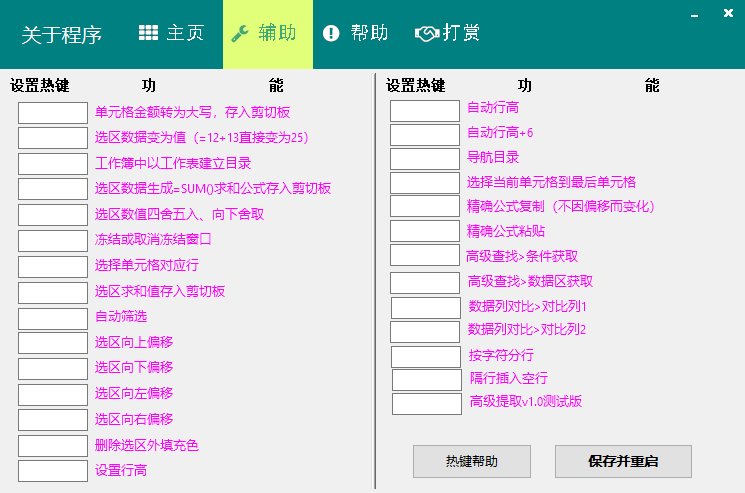
Task: Click hotkey box for 冻结或取消冻结窗口
Action: pyautogui.click(x=53, y=240)
